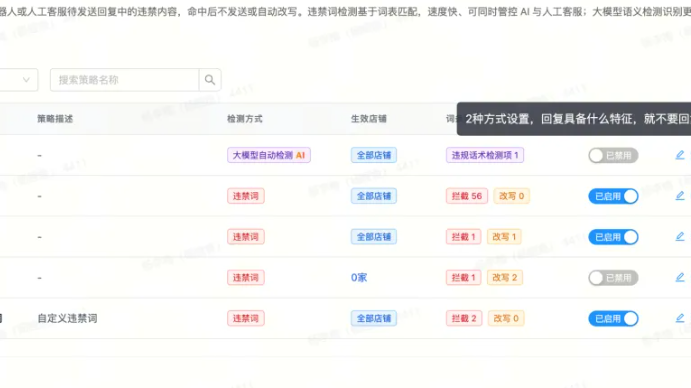Open the 0家 shops link

click(x=359, y=277)
